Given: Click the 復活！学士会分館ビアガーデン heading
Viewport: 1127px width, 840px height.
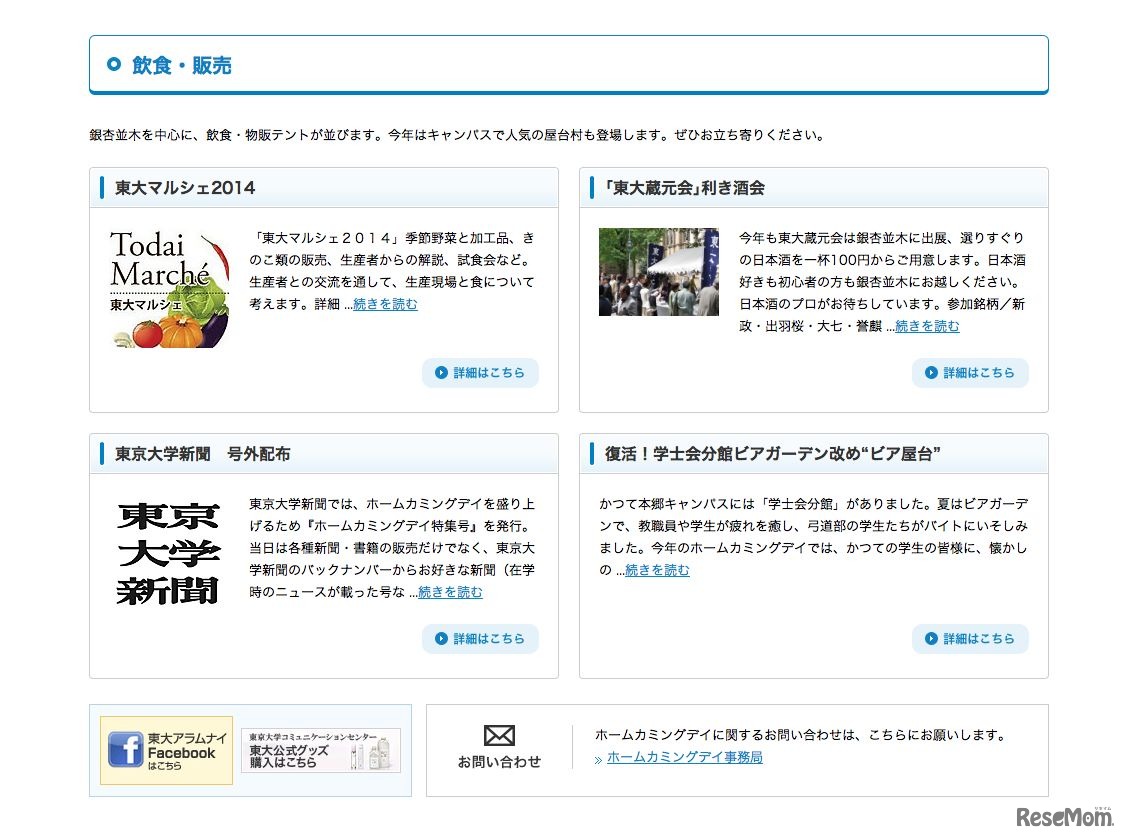Looking at the screenshot, I should coord(772,454).
